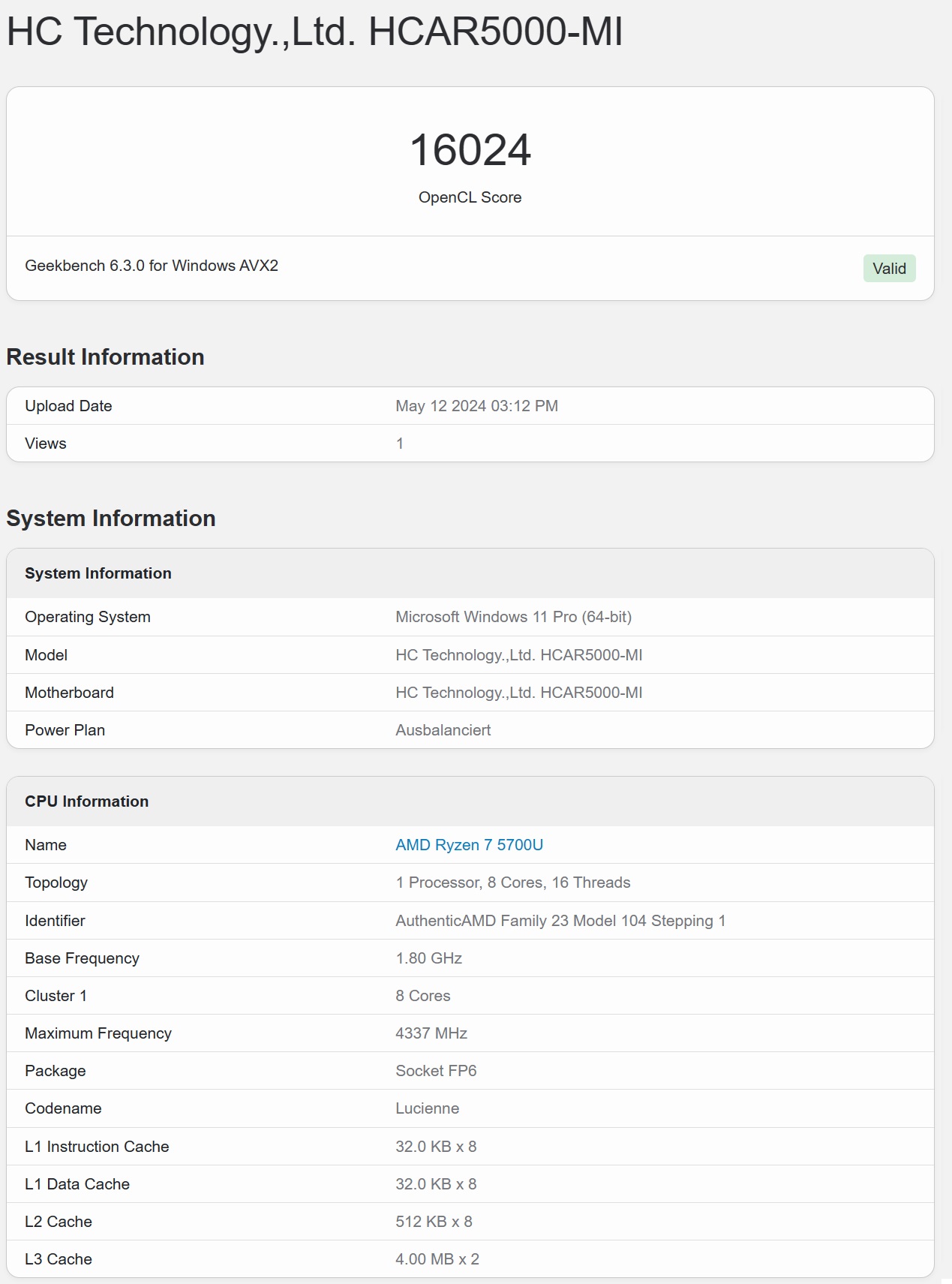Click the Base Frequency value 1.80 GHz
Viewport: 952px width, 1284px height.
pos(428,958)
